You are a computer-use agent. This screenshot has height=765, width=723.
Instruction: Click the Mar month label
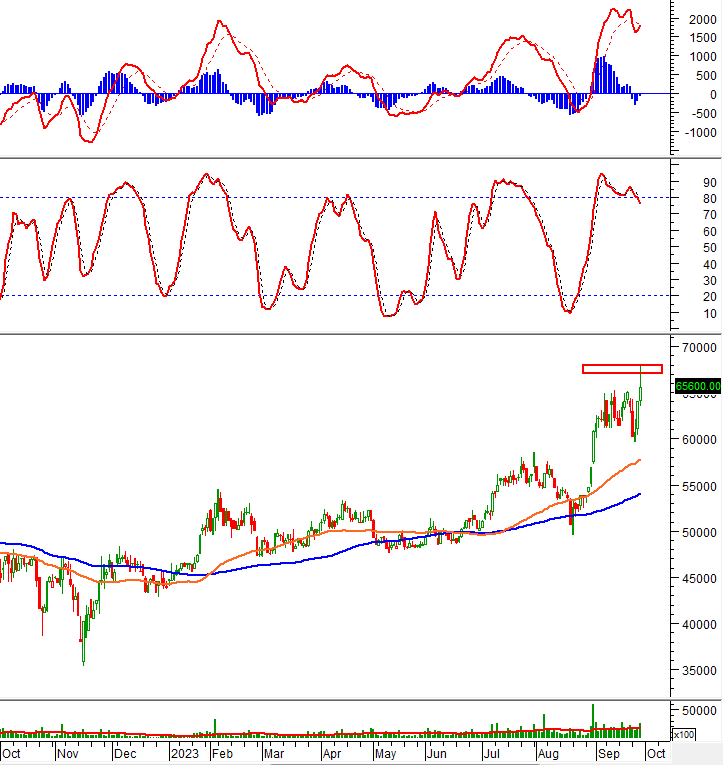pyautogui.click(x=274, y=754)
